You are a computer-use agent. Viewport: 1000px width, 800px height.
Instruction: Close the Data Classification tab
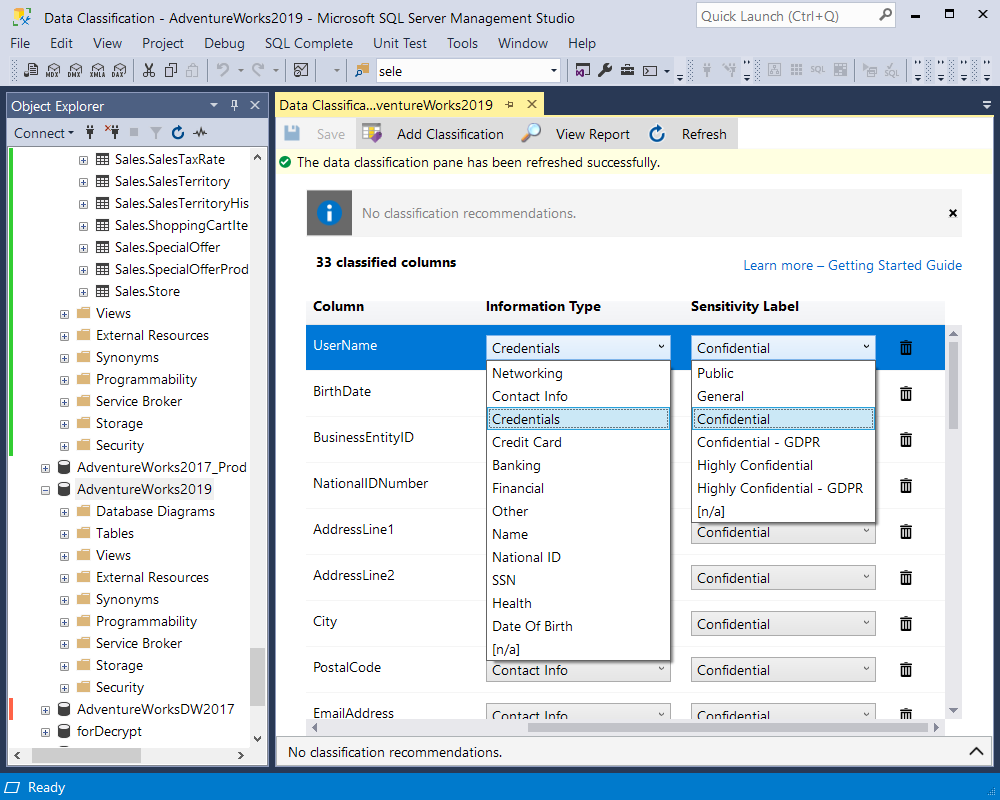532,104
